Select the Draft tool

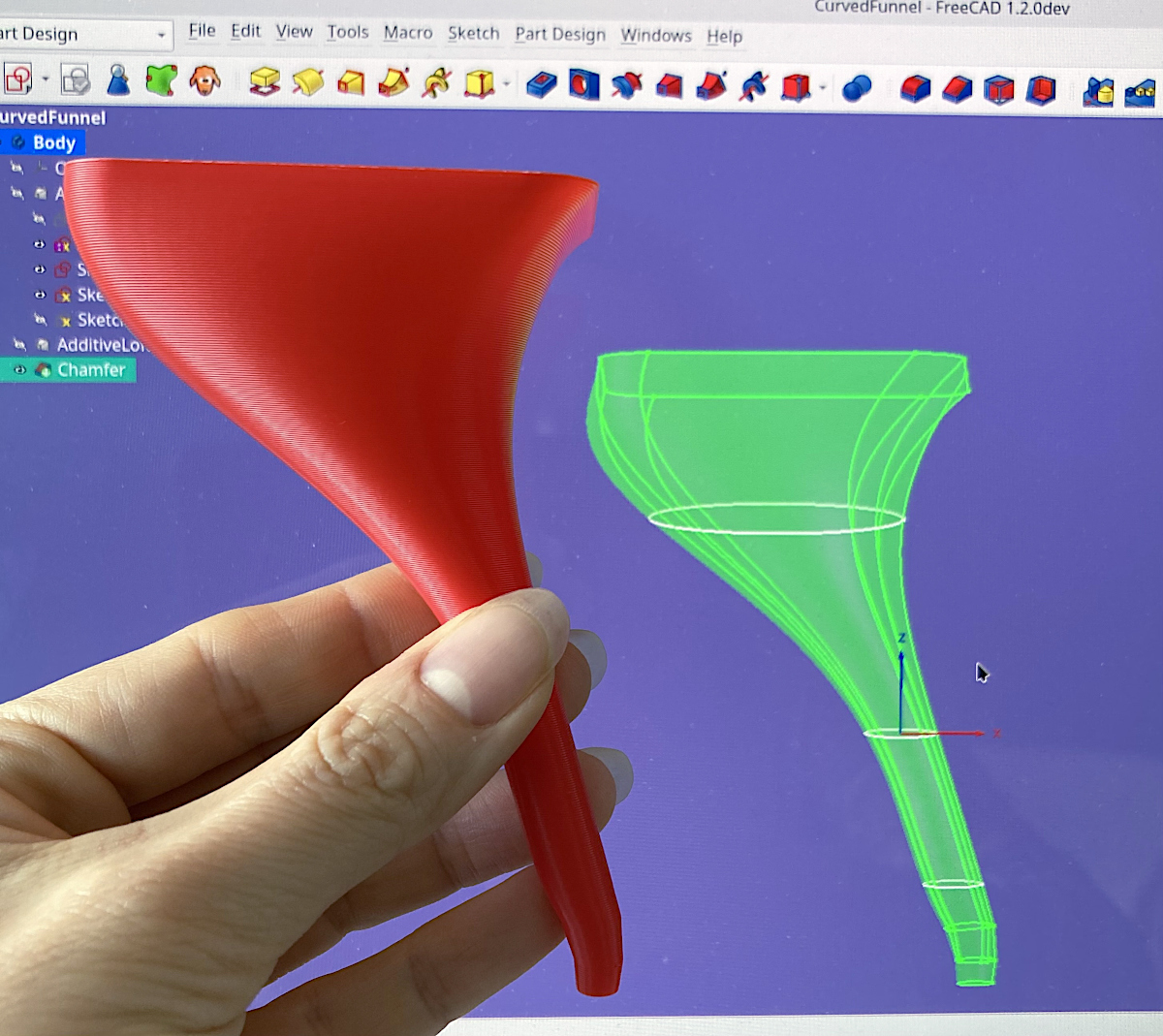pyautogui.click(x=998, y=90)
